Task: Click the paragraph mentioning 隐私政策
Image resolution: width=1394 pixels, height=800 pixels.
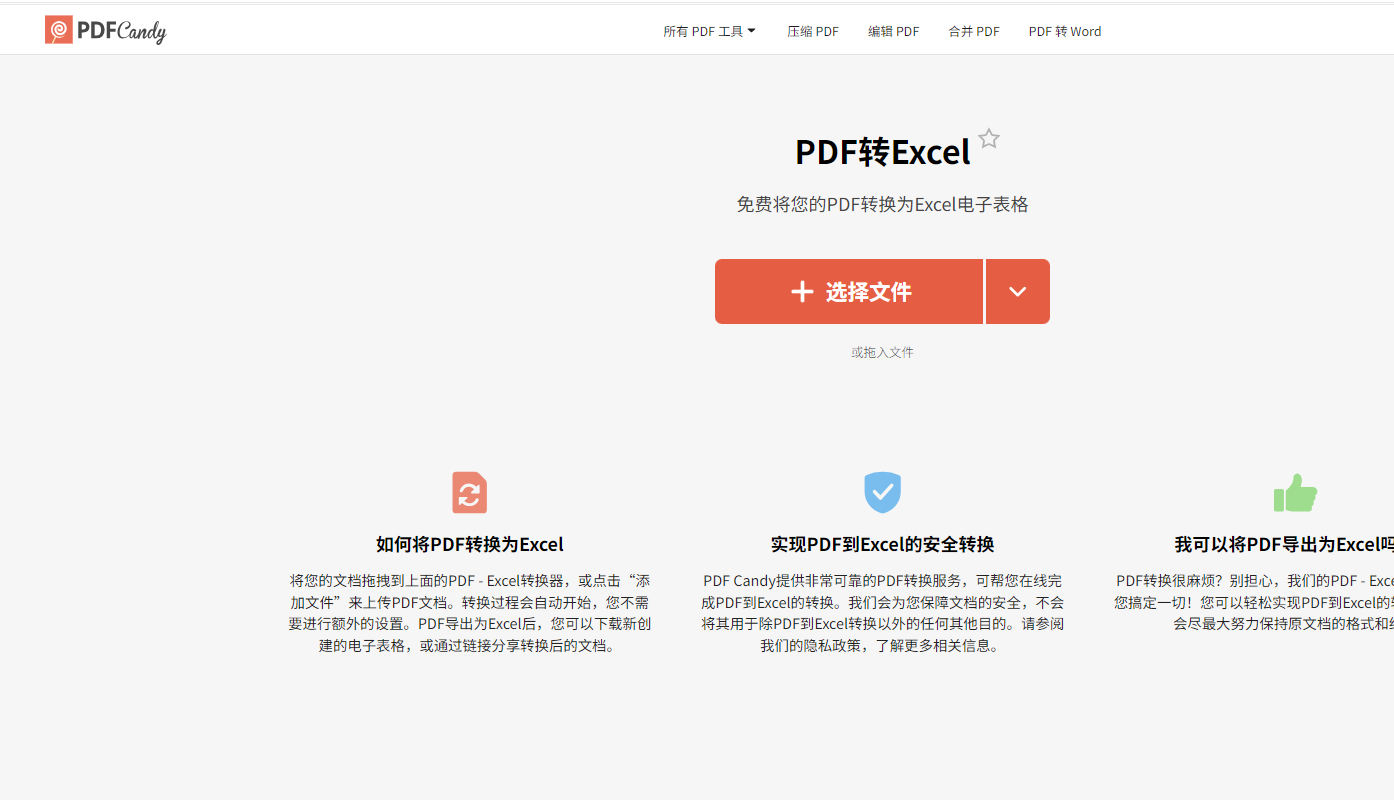Action: tap(882, 613)
